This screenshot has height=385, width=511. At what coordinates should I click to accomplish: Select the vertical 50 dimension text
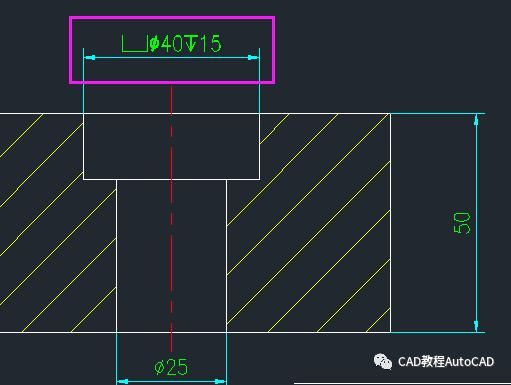pyautogui.click(x=462, y=223)
